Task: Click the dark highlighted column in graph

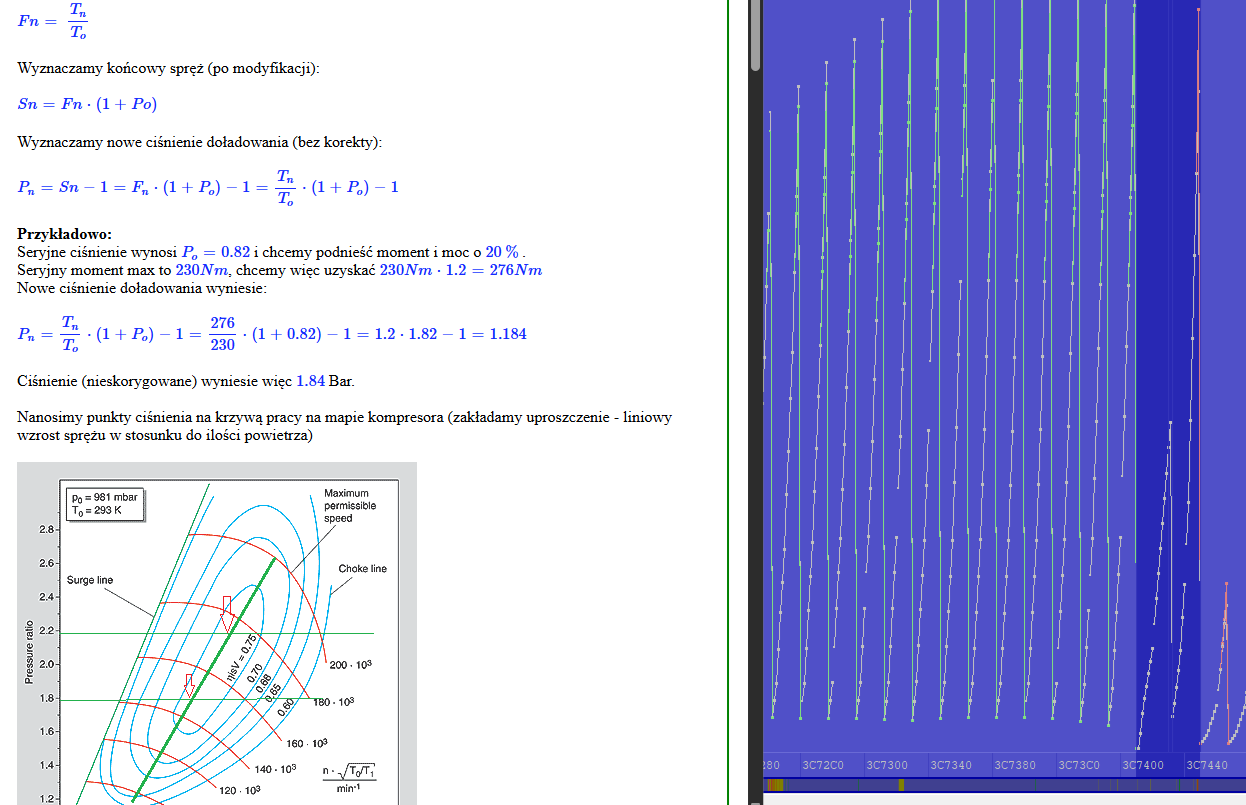Action: pos(1167,300)
